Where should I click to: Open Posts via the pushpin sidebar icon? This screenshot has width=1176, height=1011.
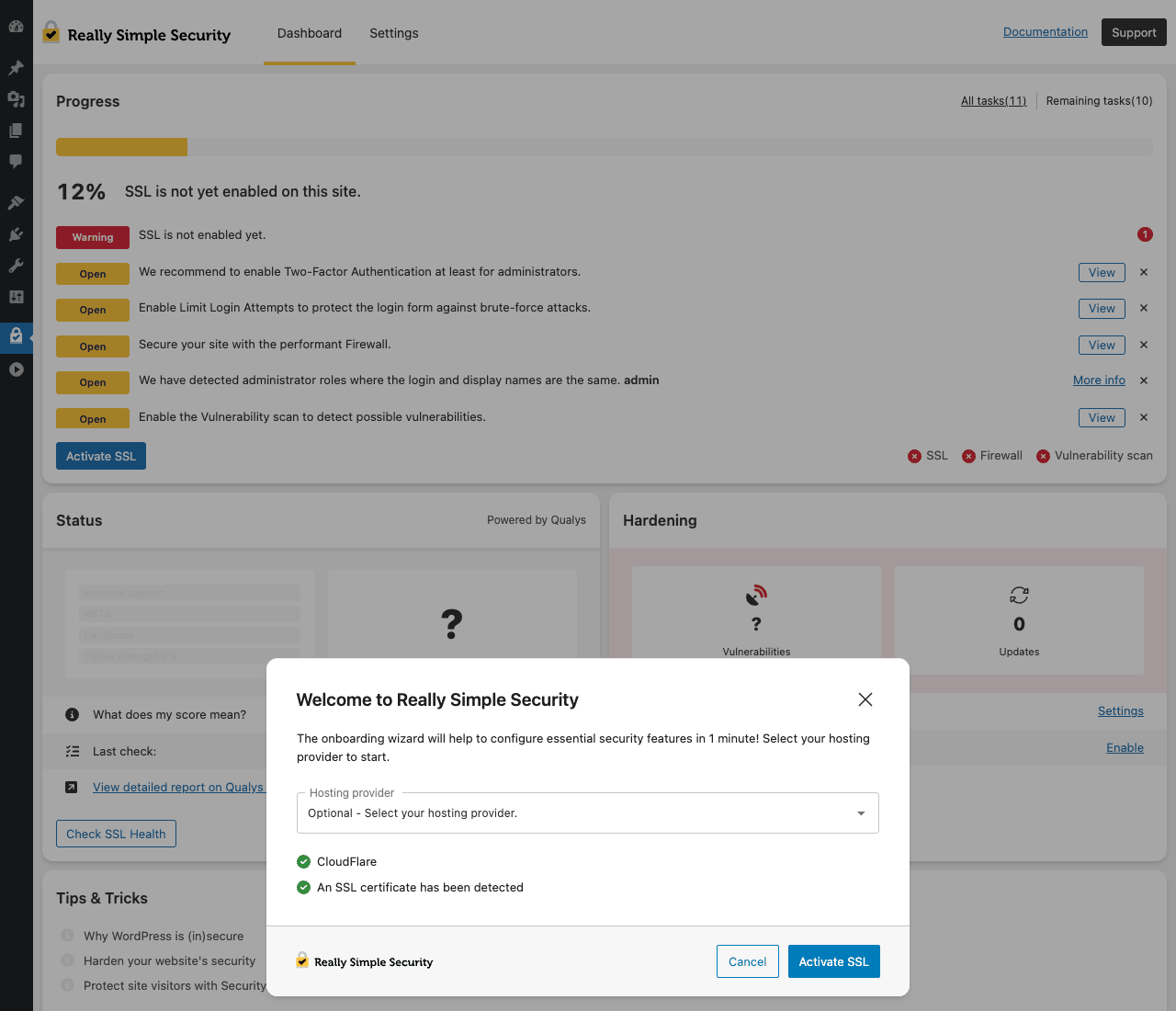16,67
